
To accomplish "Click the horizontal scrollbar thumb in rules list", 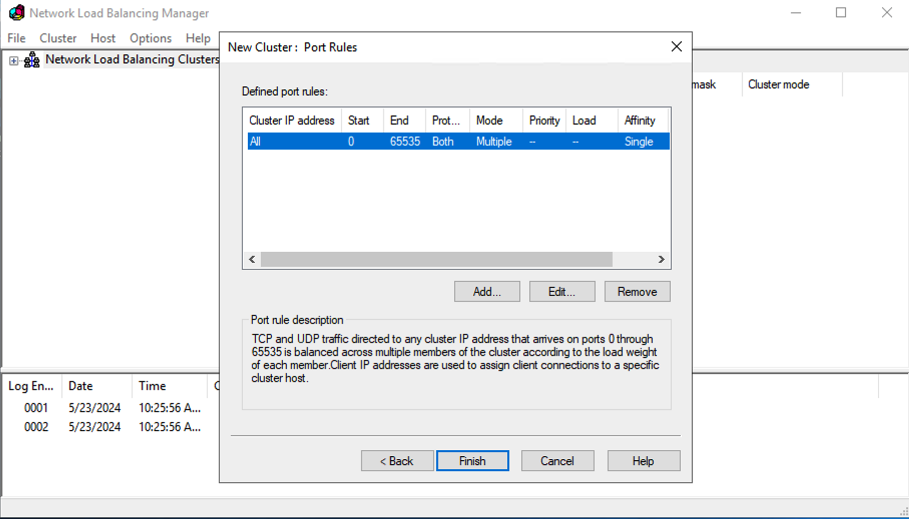I will click(x=436, y=259).
